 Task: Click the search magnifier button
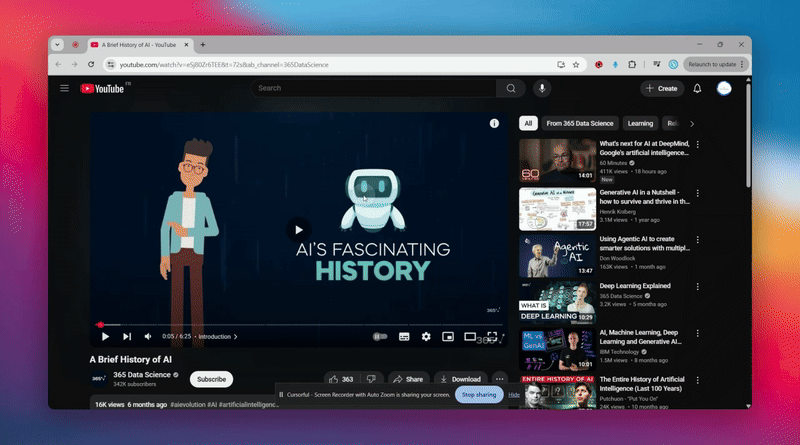click(x=511, y=88)
